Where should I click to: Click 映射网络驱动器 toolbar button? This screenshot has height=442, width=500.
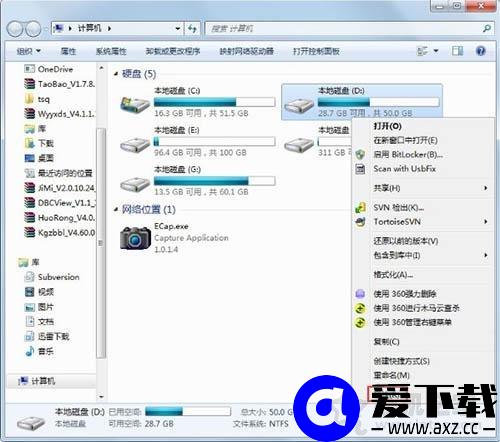(246, 51)
